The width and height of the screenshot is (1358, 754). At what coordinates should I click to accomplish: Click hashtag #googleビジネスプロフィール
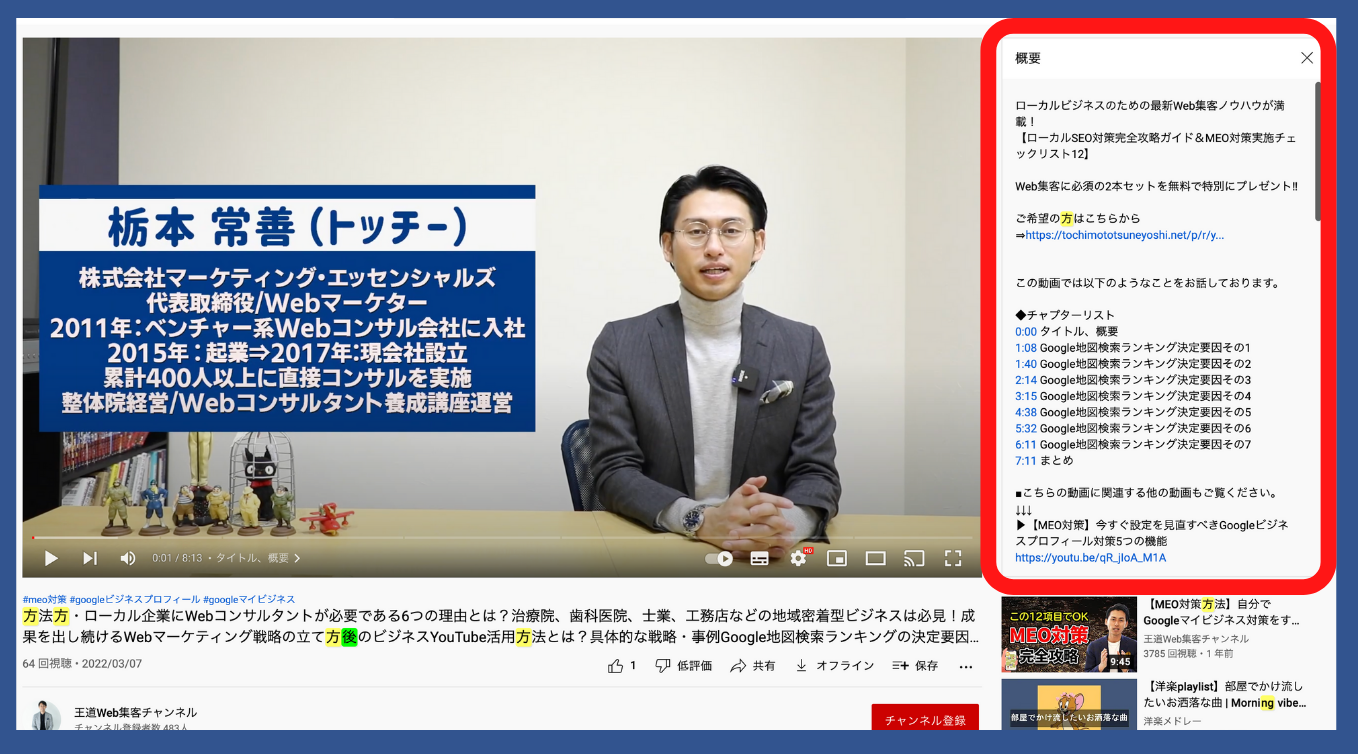click(x=134, y=599)
